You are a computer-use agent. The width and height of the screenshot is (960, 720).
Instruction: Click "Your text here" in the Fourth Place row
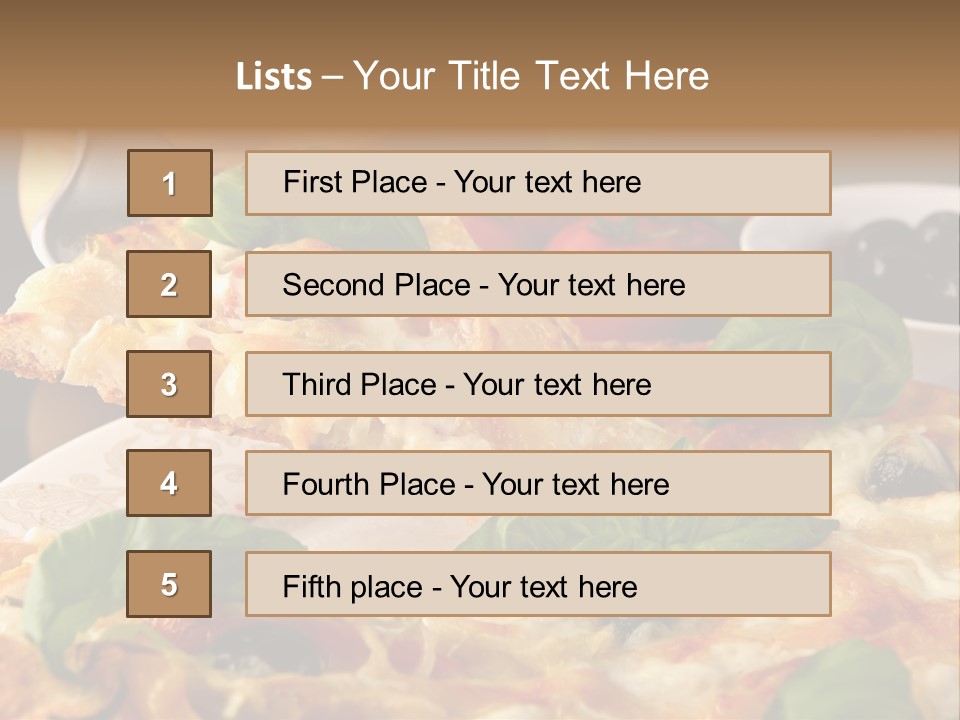tap(576, 485)
